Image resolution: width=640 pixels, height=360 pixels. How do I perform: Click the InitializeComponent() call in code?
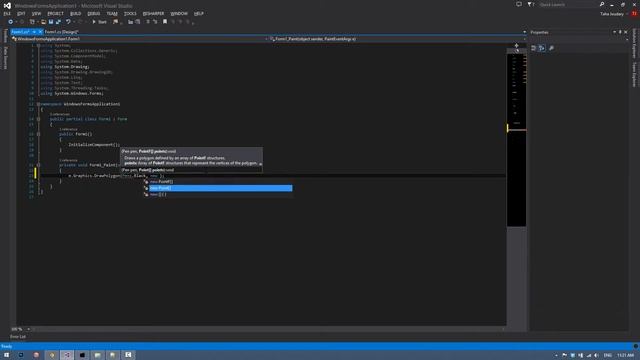(x=94, y=144)
